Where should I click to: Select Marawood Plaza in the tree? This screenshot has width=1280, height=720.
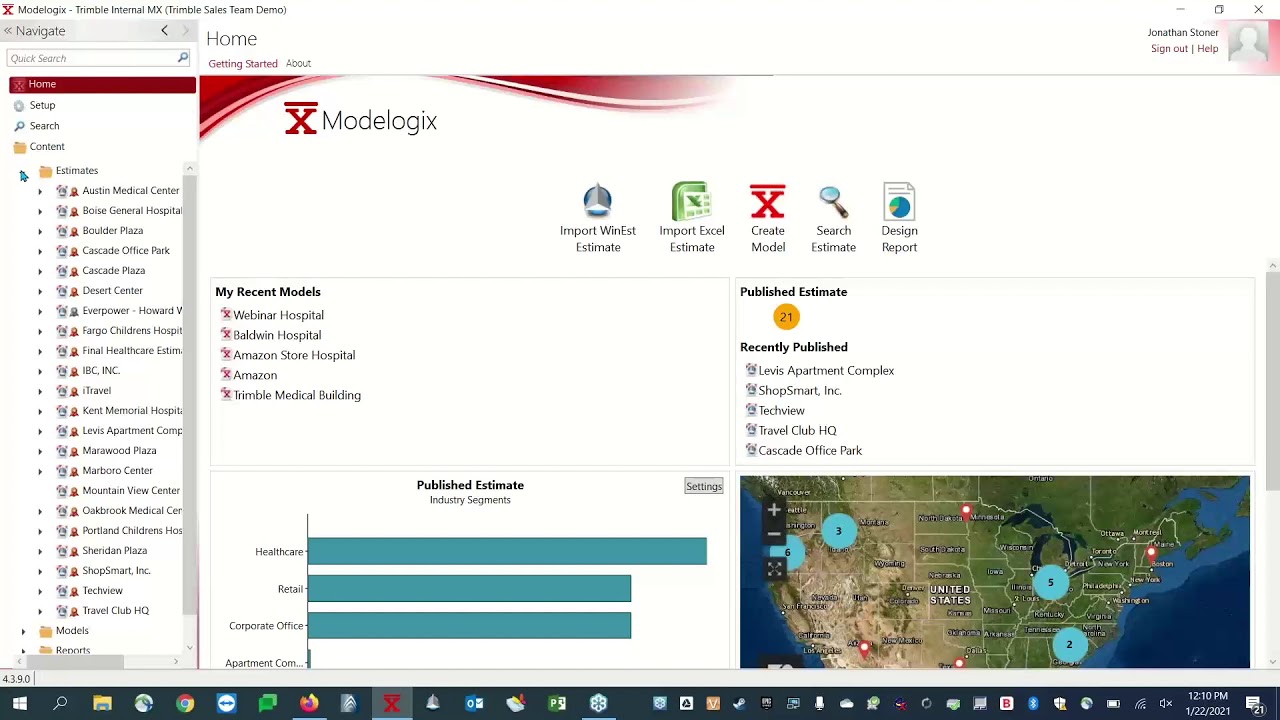coord(119,451)
